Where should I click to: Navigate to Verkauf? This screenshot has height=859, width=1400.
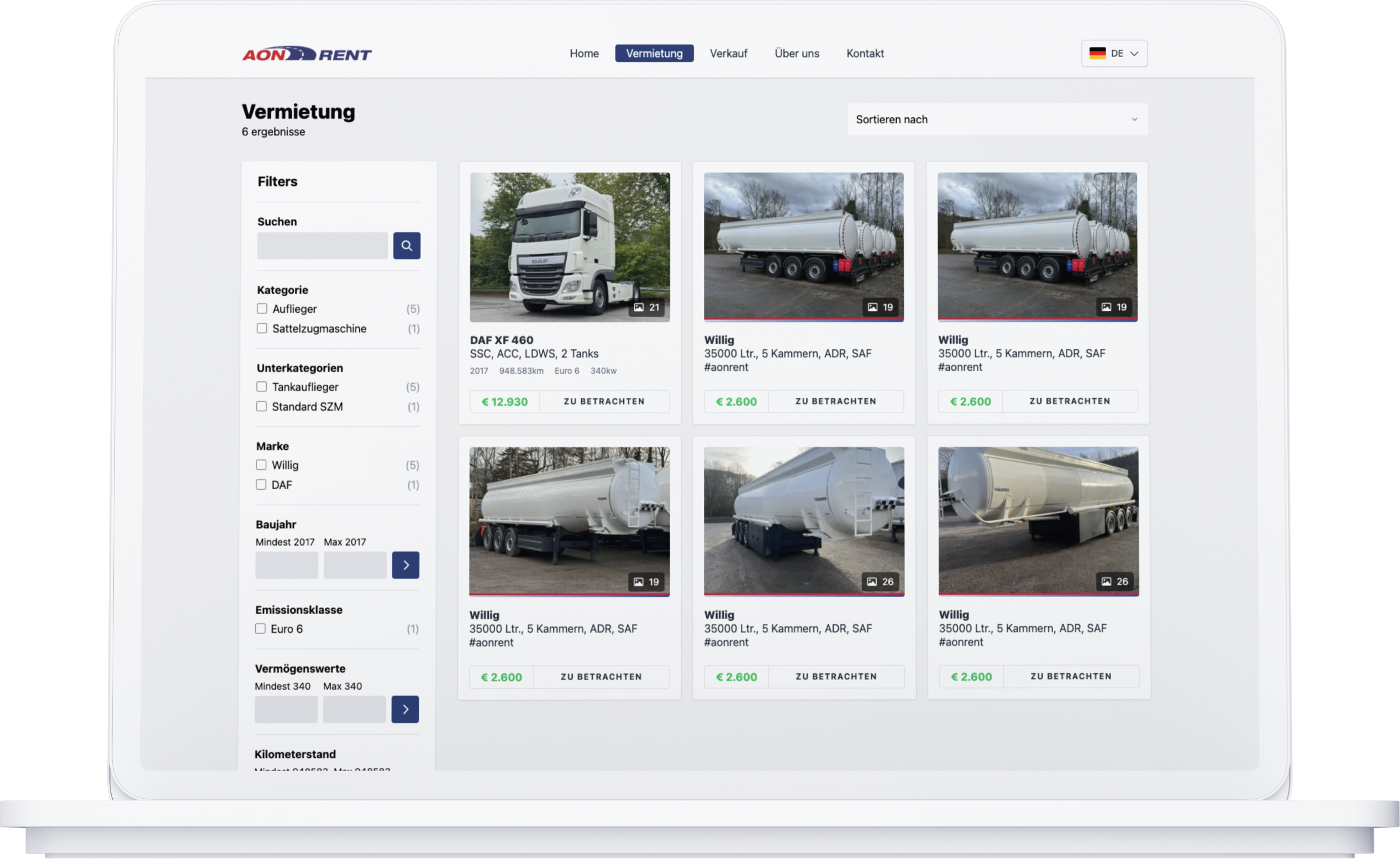click(x=728, y=54)
